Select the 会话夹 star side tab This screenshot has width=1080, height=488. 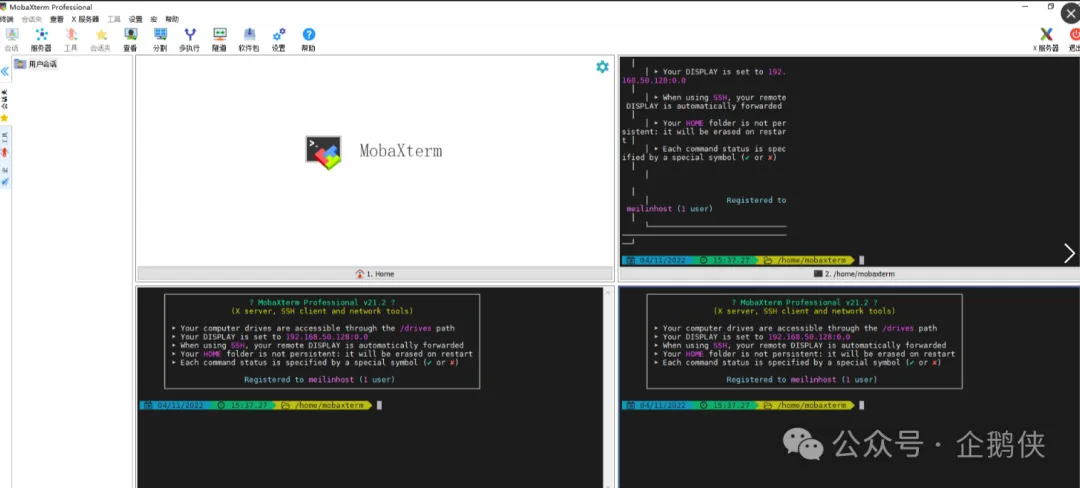tap(5, 103)
